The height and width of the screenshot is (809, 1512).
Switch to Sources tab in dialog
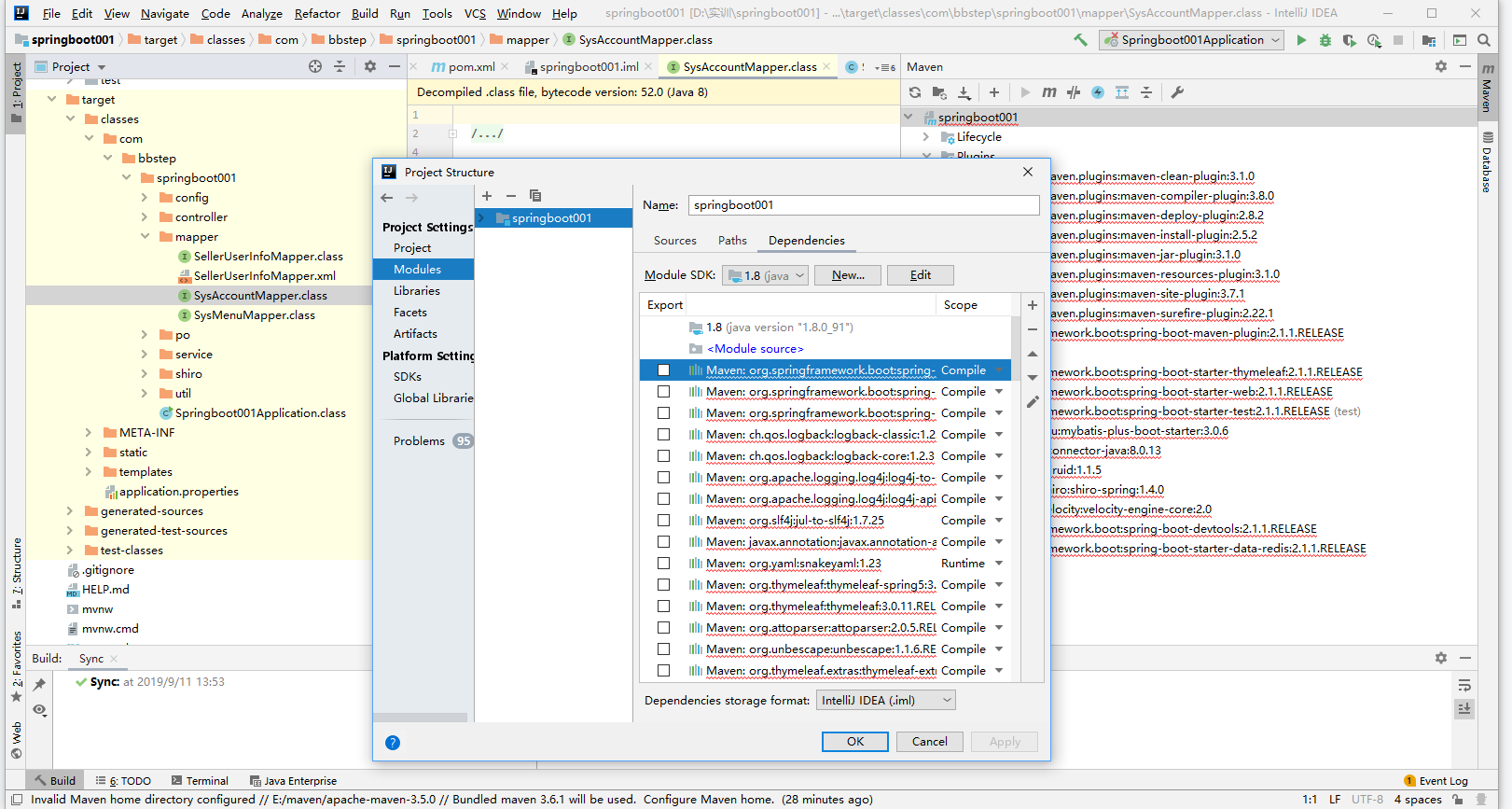675,241
